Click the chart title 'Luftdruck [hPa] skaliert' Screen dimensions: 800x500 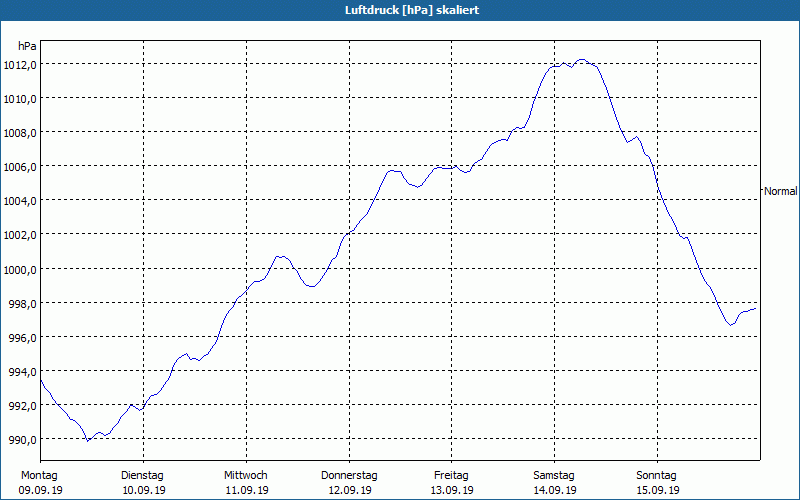tap(412, 10)
